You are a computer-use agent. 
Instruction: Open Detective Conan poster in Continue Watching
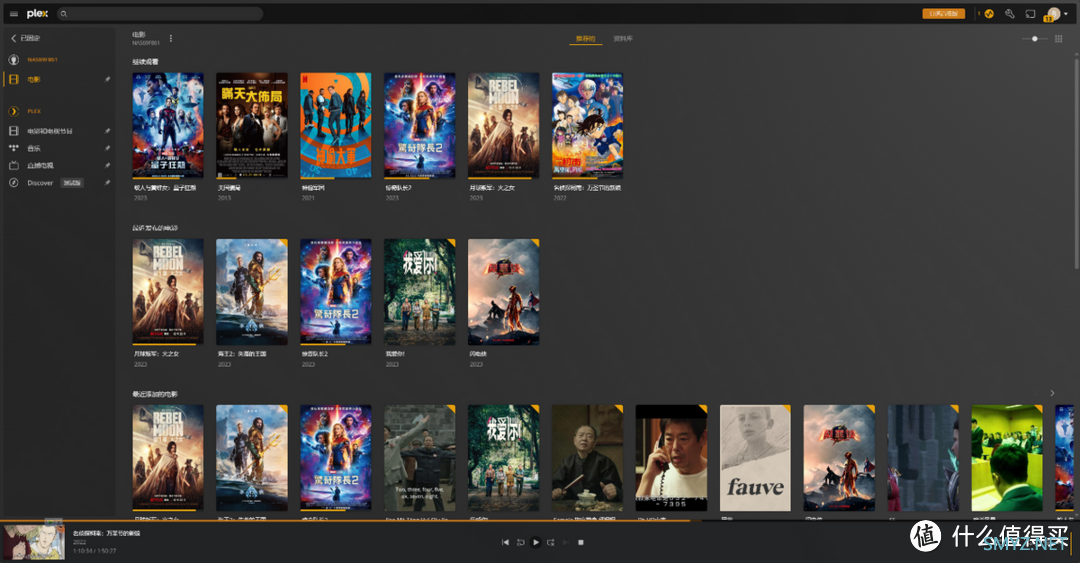coord(588,125)
